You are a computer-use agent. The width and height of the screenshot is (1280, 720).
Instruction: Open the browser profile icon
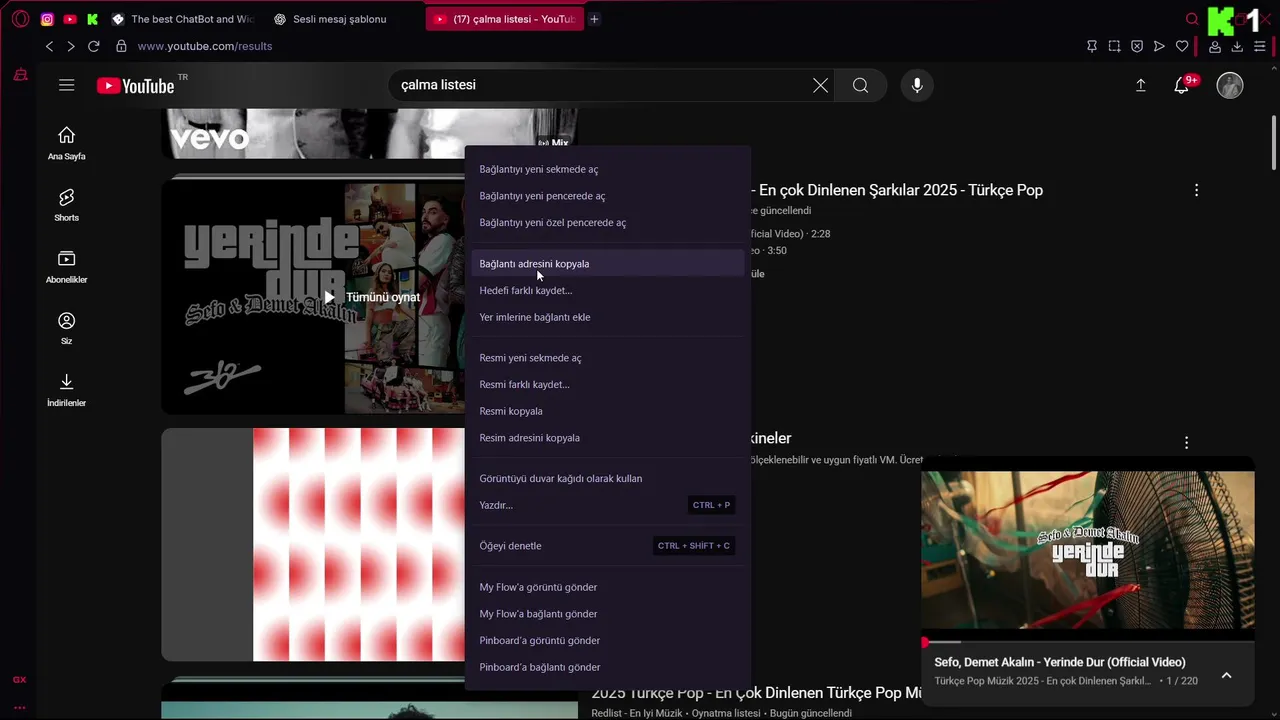(1215, 46)
